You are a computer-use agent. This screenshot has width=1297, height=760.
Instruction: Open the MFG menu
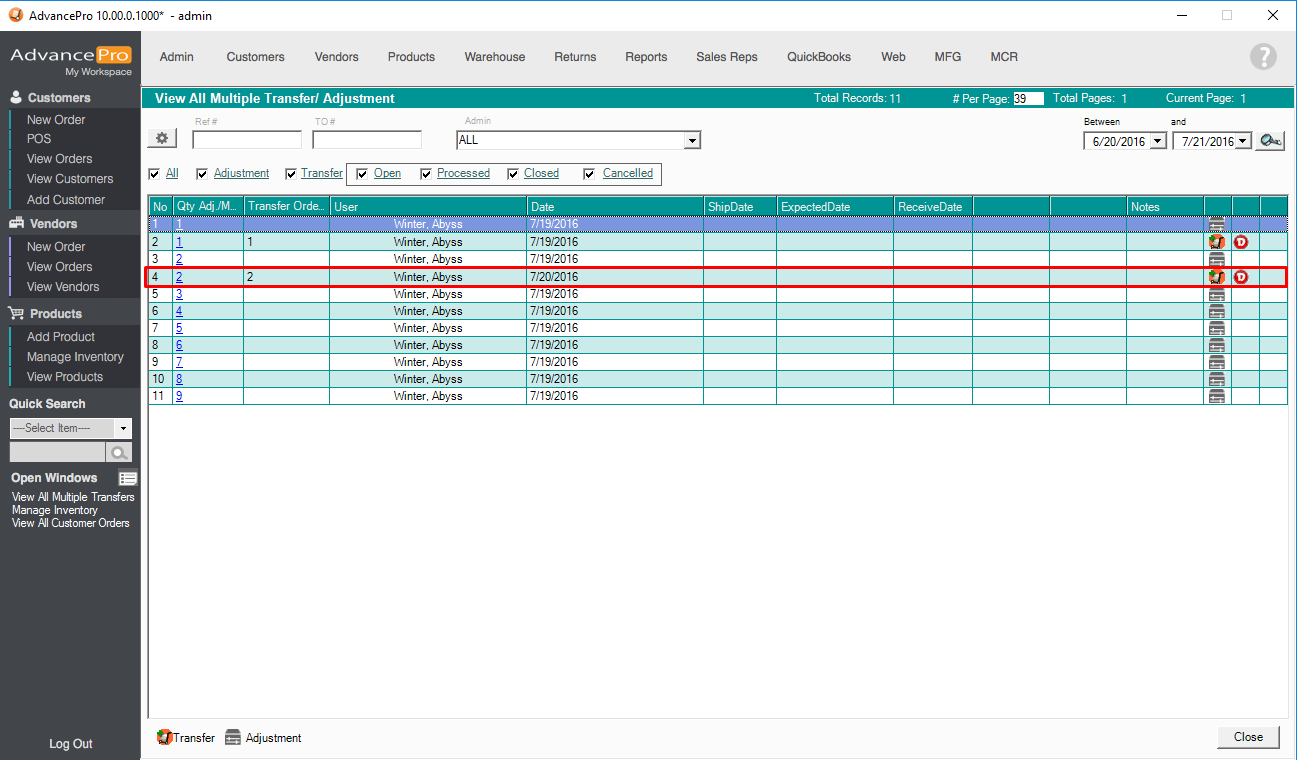(x=948, y=57)
